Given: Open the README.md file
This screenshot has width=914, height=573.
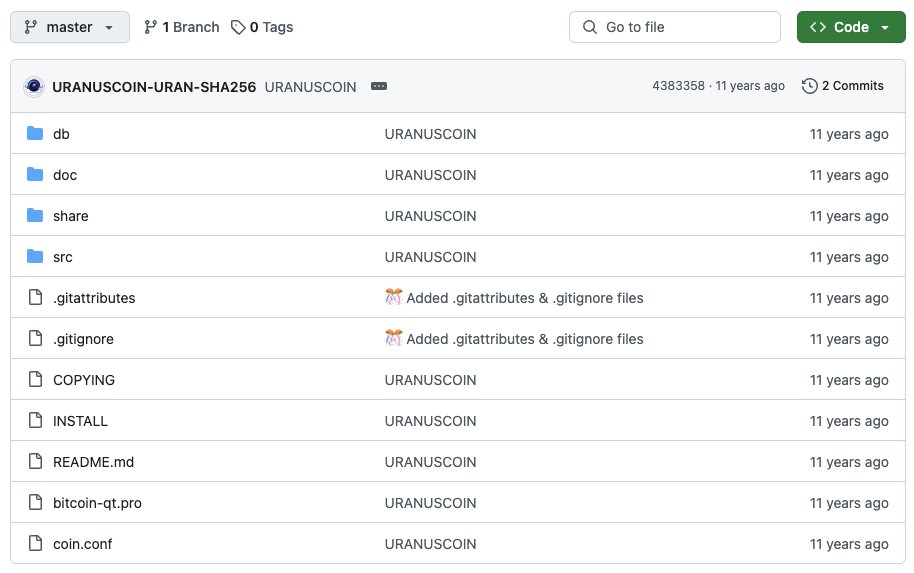Looking at the screenshot, I should point(93,462).
